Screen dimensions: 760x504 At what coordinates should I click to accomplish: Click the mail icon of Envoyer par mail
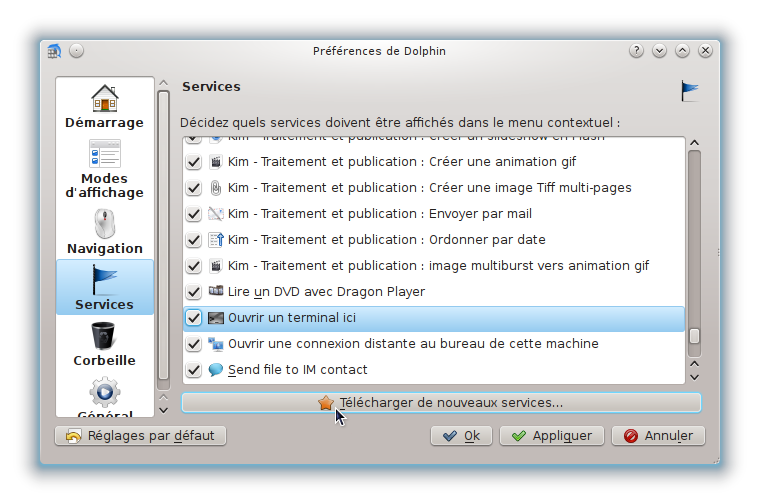point(216,214)
